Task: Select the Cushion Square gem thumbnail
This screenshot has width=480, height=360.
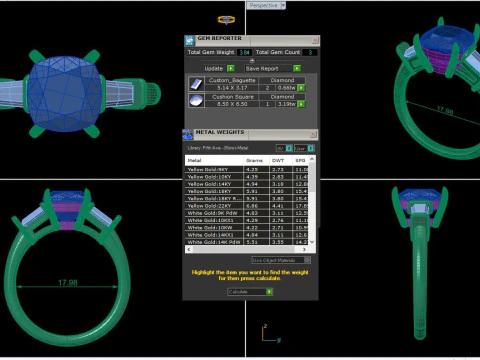Action: [x=196, y=100]
